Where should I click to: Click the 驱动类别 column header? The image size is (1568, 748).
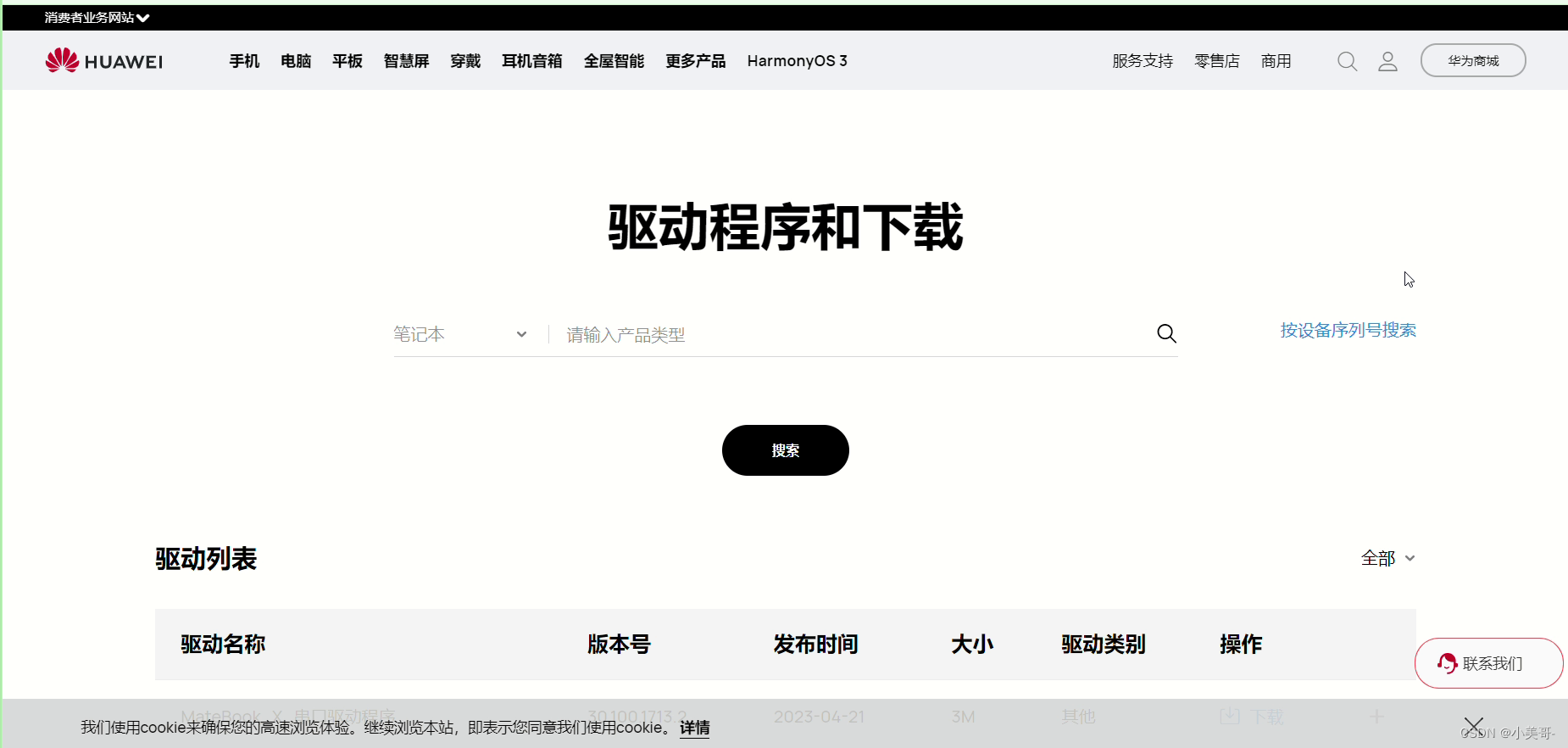pyautogui.click(x=1104, y=645)
